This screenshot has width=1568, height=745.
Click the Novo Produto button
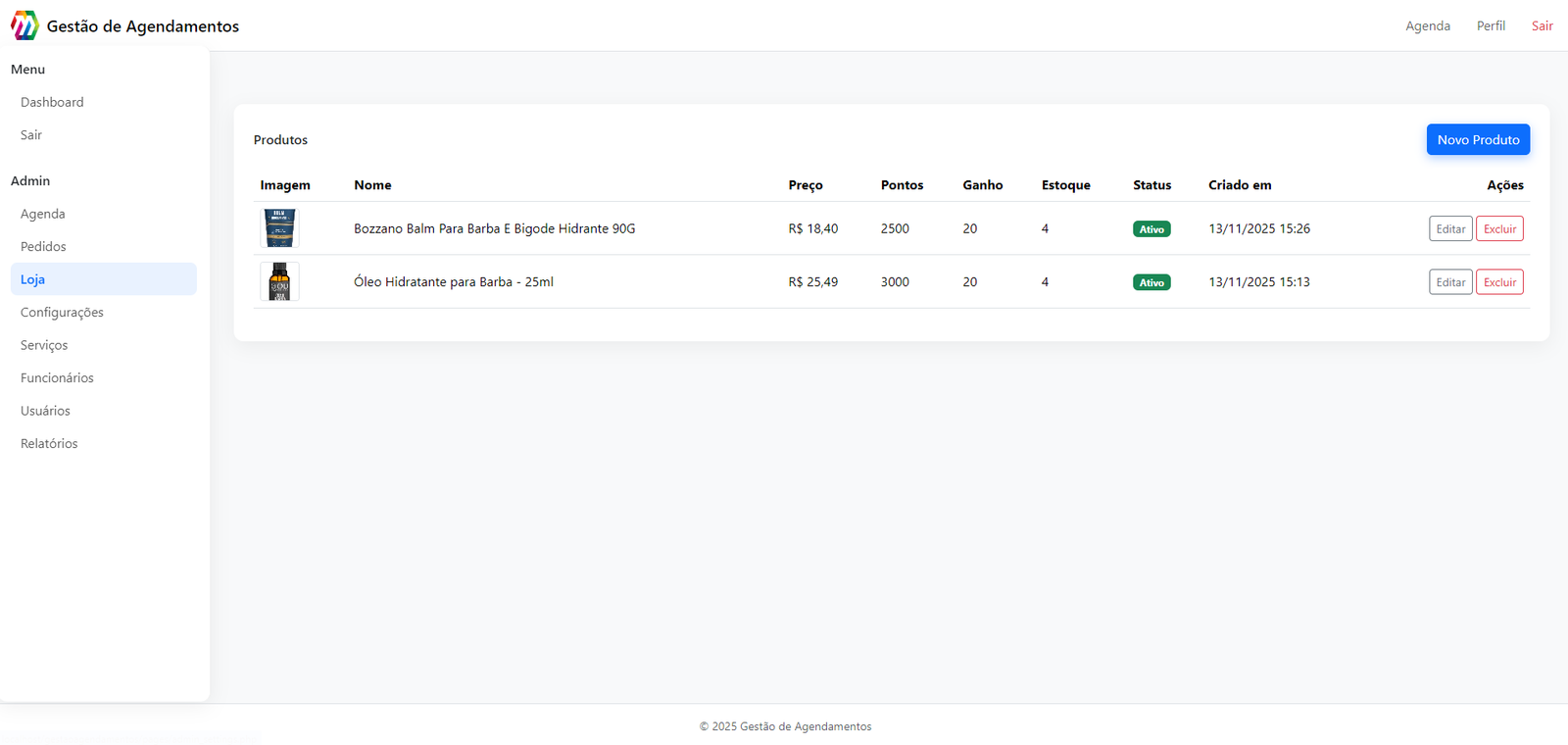click(1477, 140)
